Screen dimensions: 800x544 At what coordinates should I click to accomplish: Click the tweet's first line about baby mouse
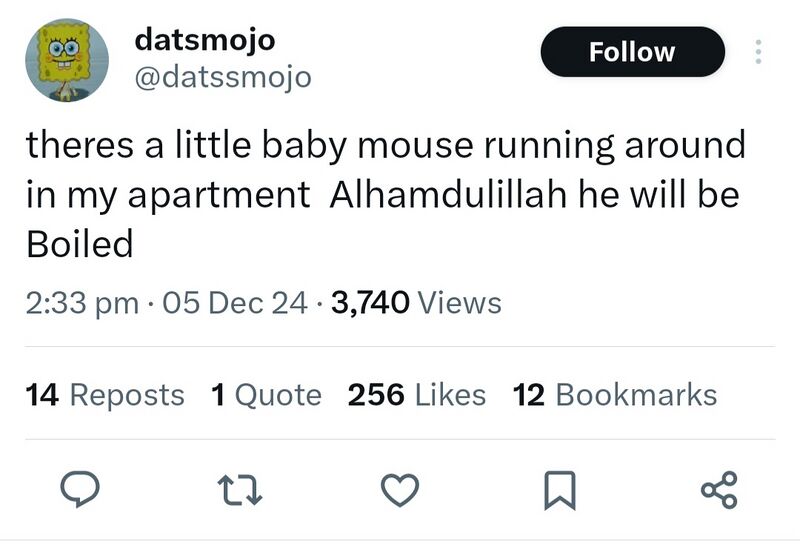point(385,145)
